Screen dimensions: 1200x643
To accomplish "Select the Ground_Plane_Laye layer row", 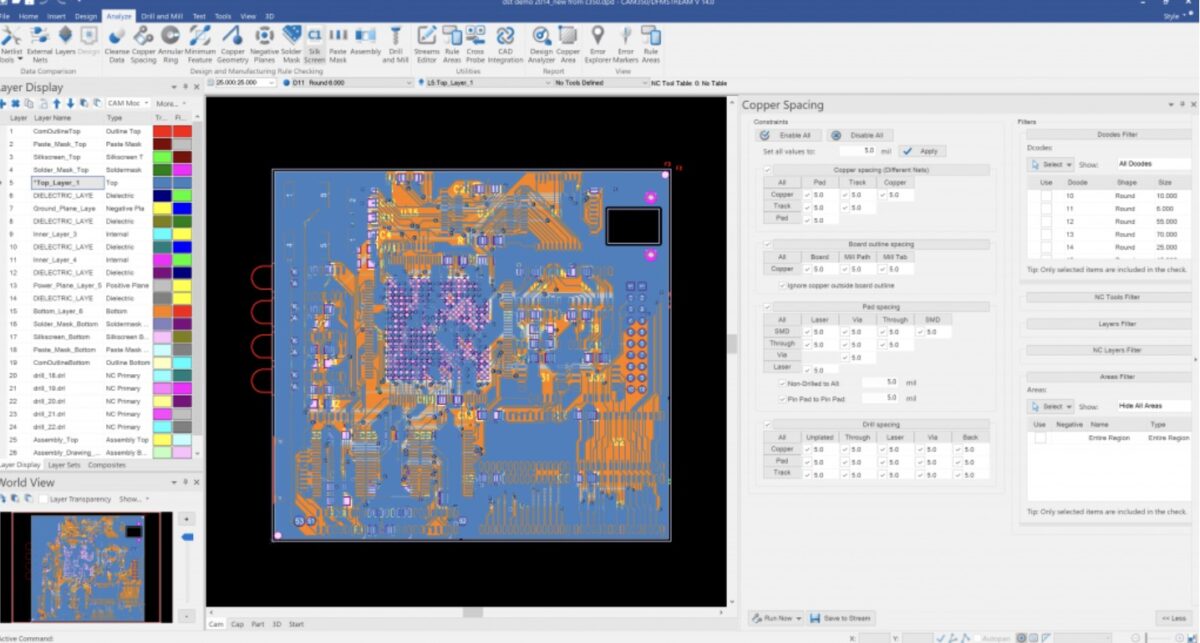I will pos(97,209).
